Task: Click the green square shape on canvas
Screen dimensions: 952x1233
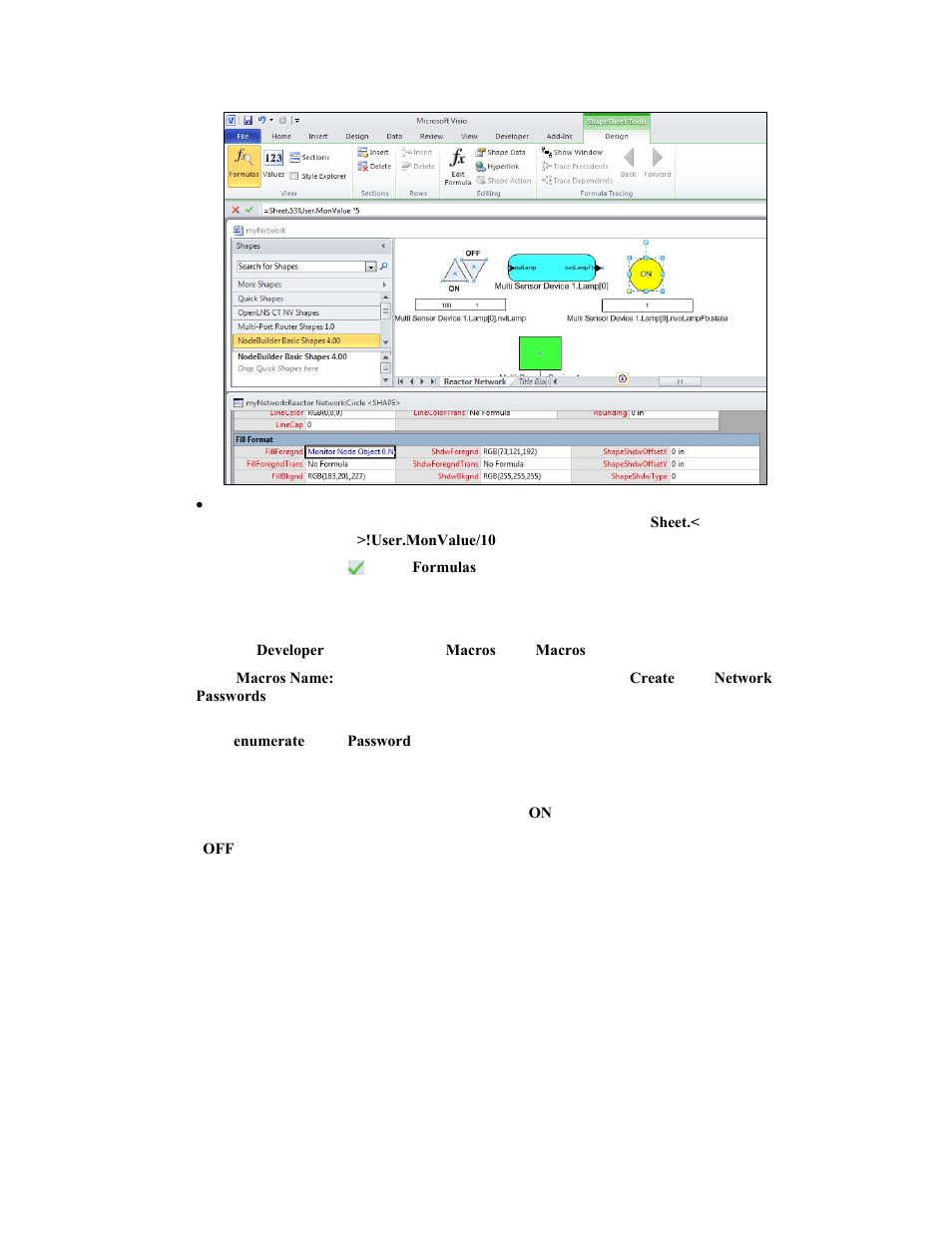Action: 540,353
